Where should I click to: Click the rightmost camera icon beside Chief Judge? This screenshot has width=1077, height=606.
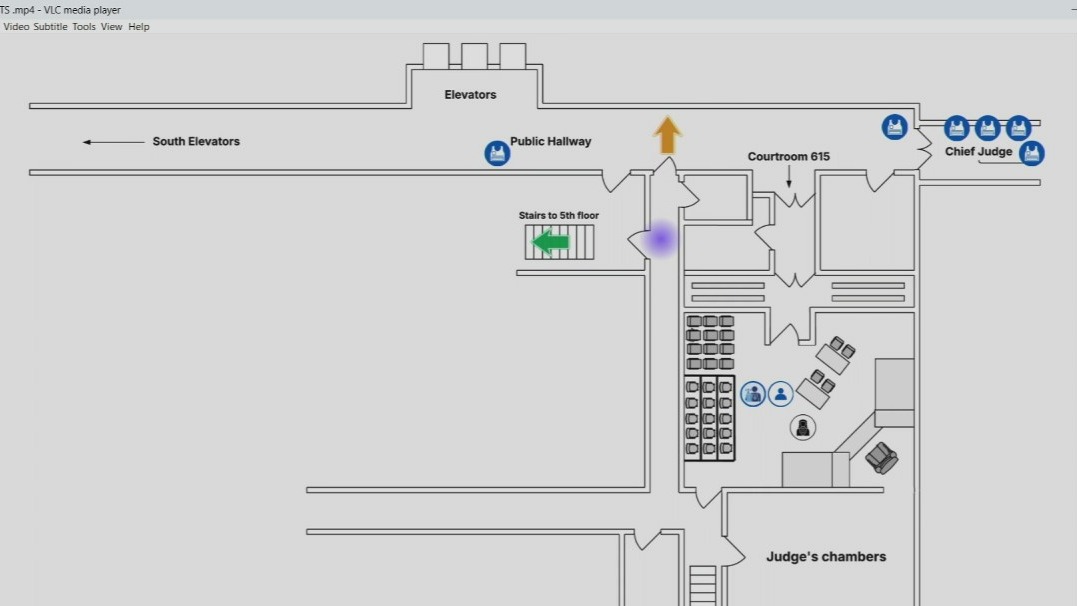point(1018,128)
